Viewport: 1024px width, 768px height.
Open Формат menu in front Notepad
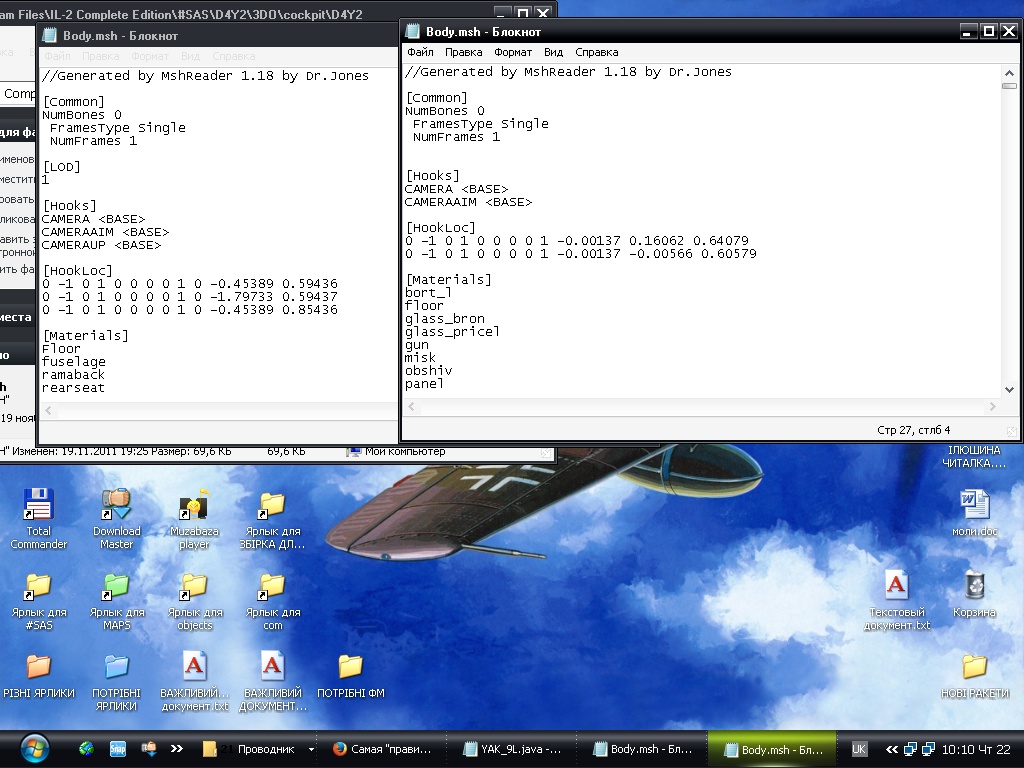(513, 52)
